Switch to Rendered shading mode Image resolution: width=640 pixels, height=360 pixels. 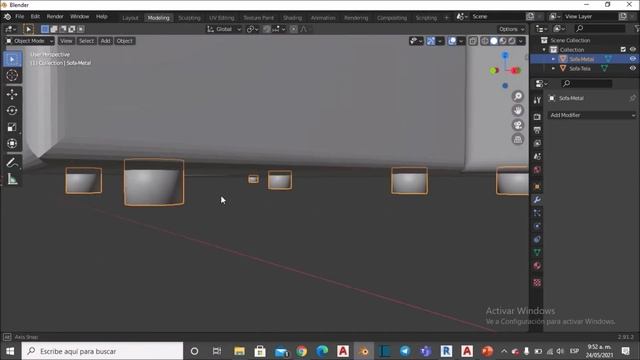click(x=512, y=41)
